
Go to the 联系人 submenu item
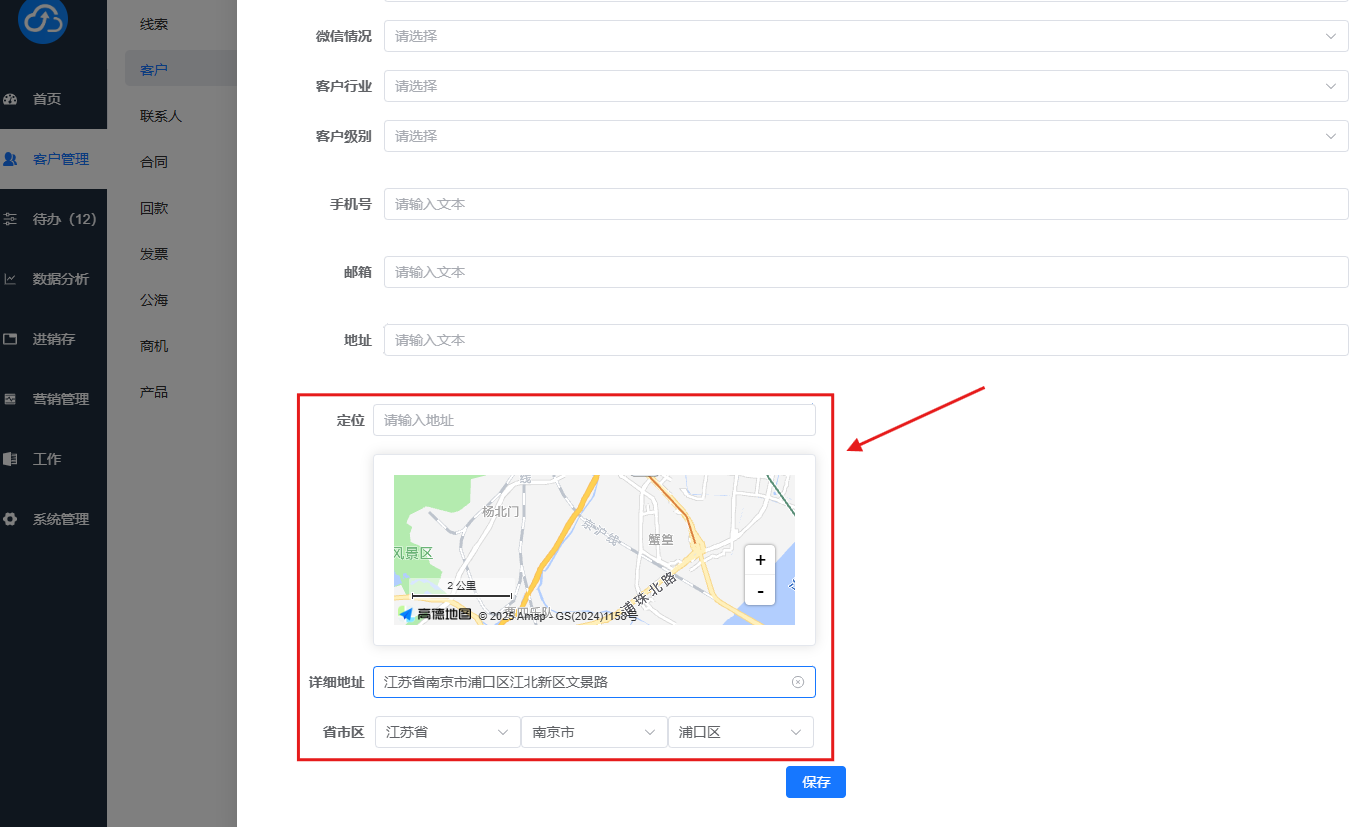[161, 116]
